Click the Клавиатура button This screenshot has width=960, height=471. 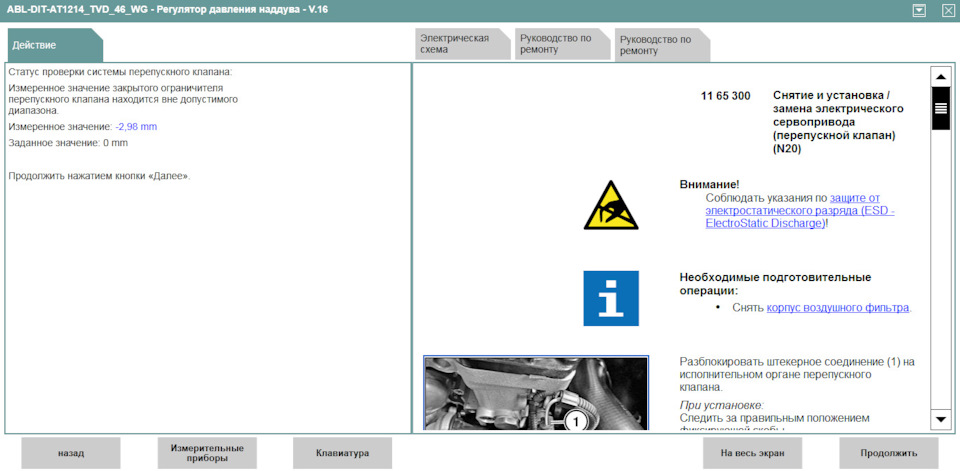point(342,453)
